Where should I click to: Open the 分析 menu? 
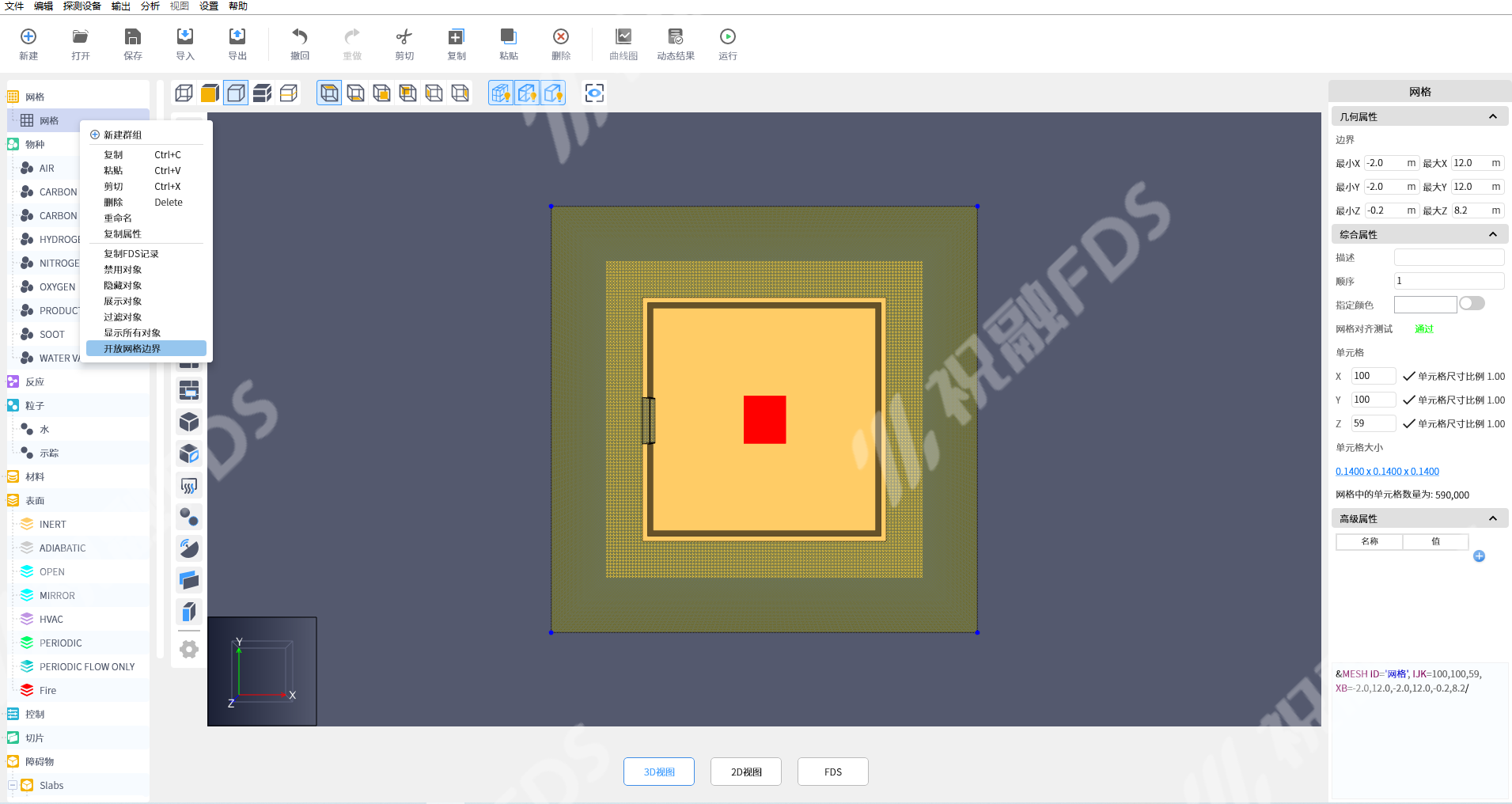coord(150,6)
